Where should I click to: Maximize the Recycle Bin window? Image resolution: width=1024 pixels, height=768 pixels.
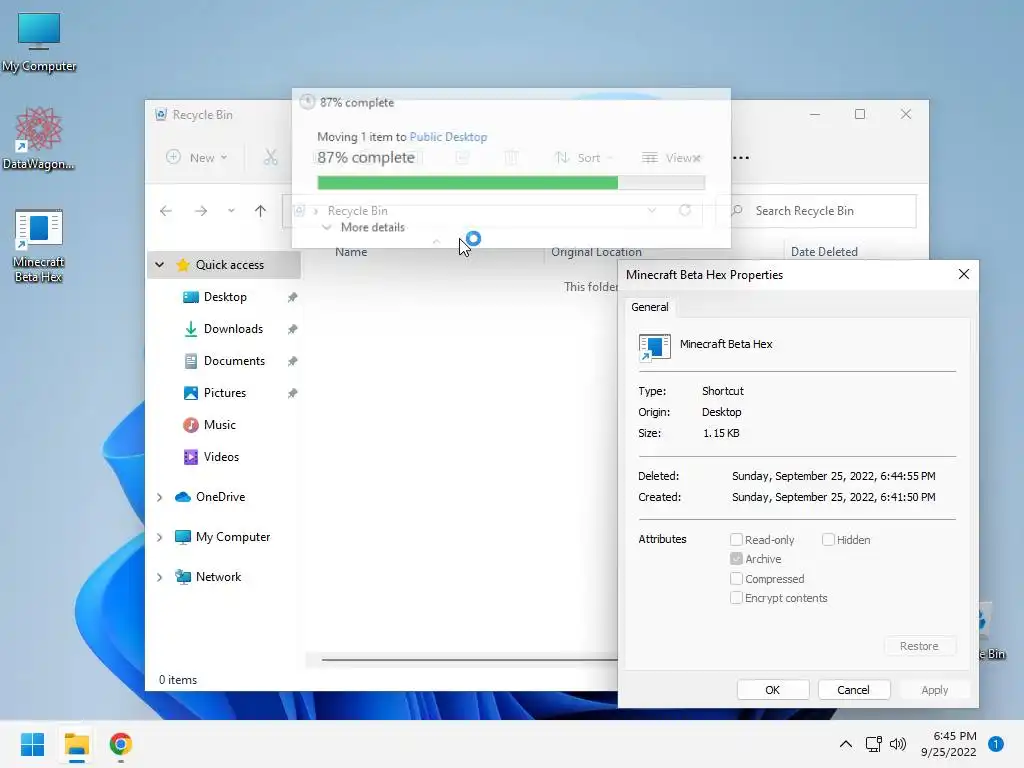[860, 114]
